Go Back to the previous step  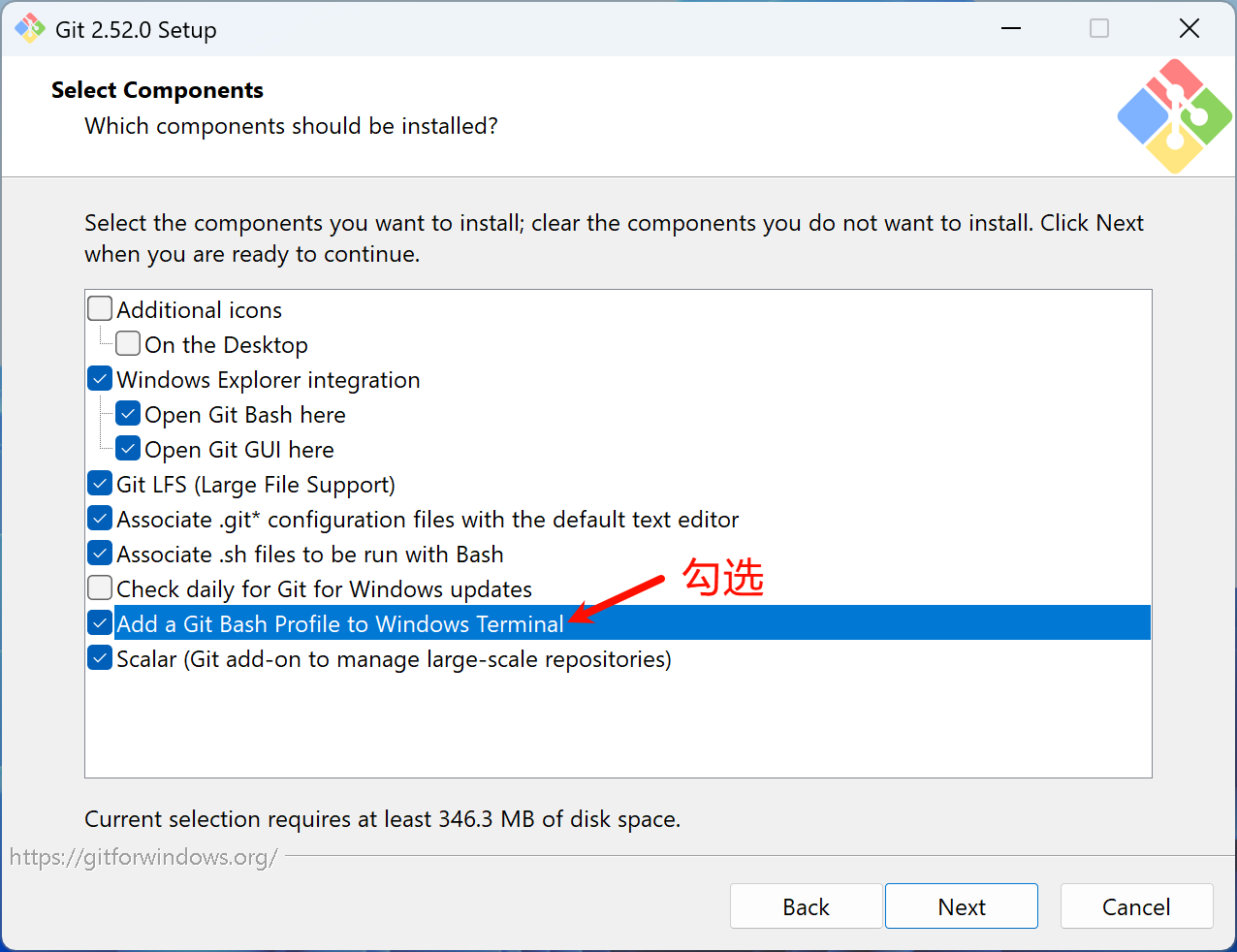806,906
